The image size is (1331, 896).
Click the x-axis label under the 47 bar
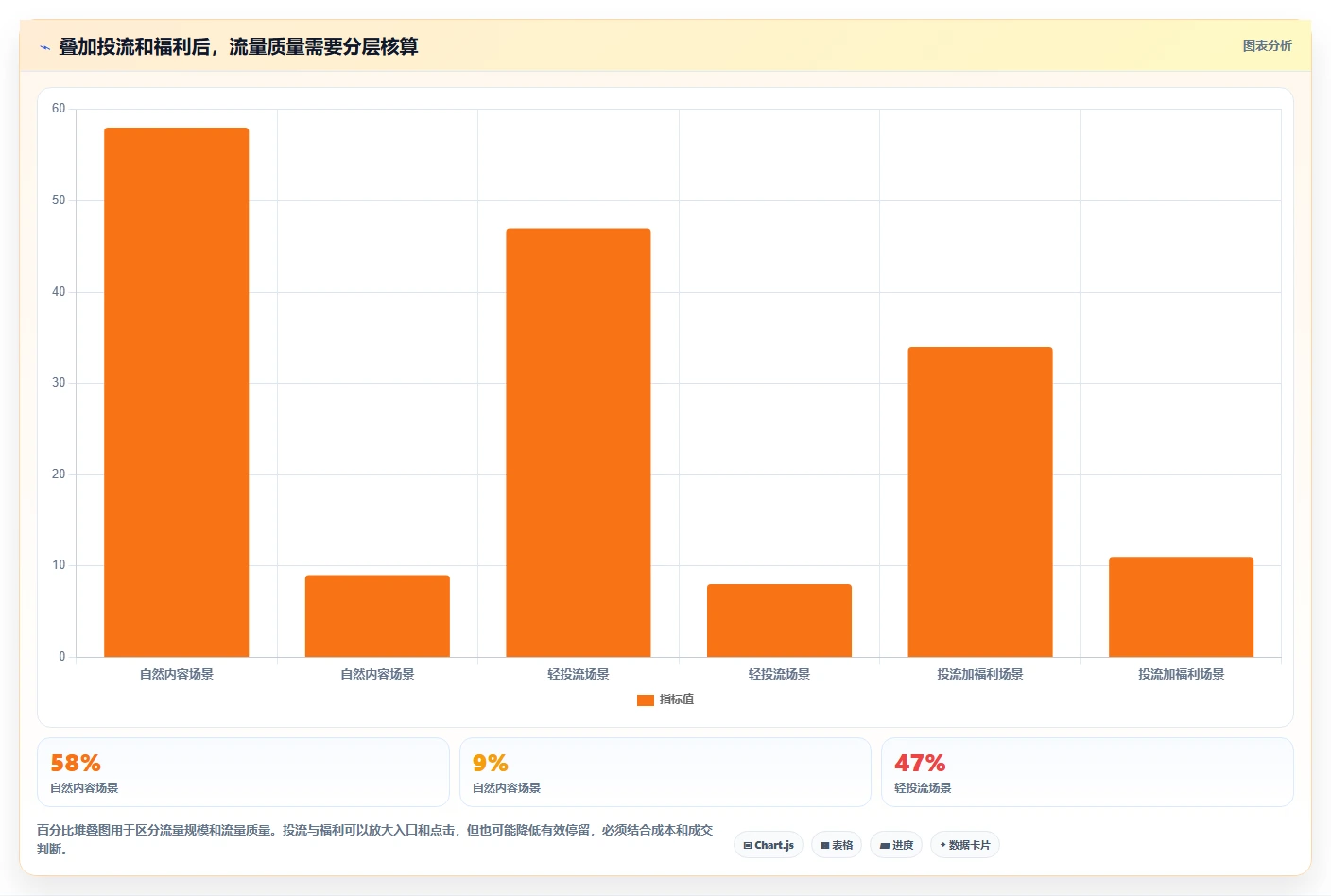pyautogui.click(x=579, y=674)
